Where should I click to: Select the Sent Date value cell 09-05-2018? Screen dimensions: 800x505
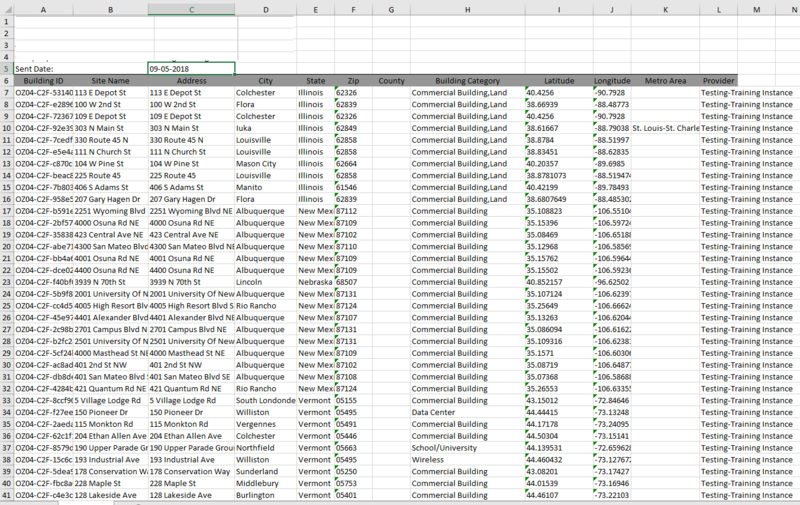pyautogui.click(x=191, y=69)
